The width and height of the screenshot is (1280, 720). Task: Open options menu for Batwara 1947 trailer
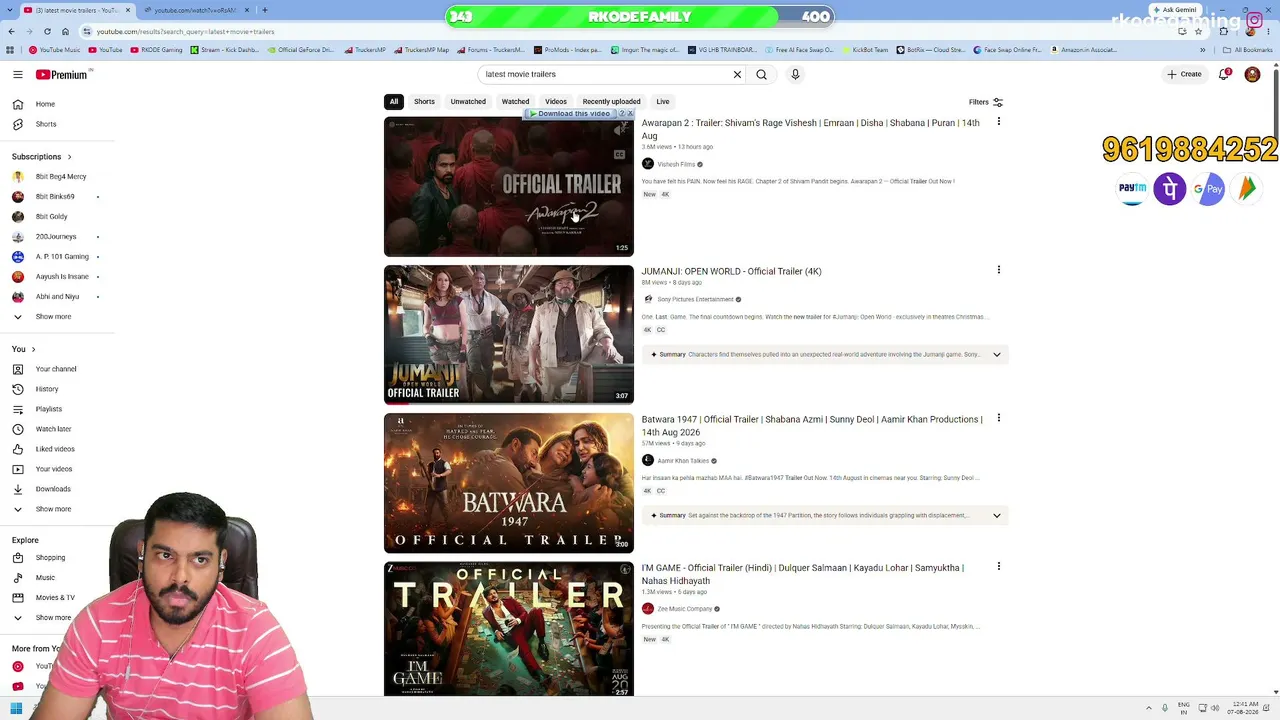point(998,418)
